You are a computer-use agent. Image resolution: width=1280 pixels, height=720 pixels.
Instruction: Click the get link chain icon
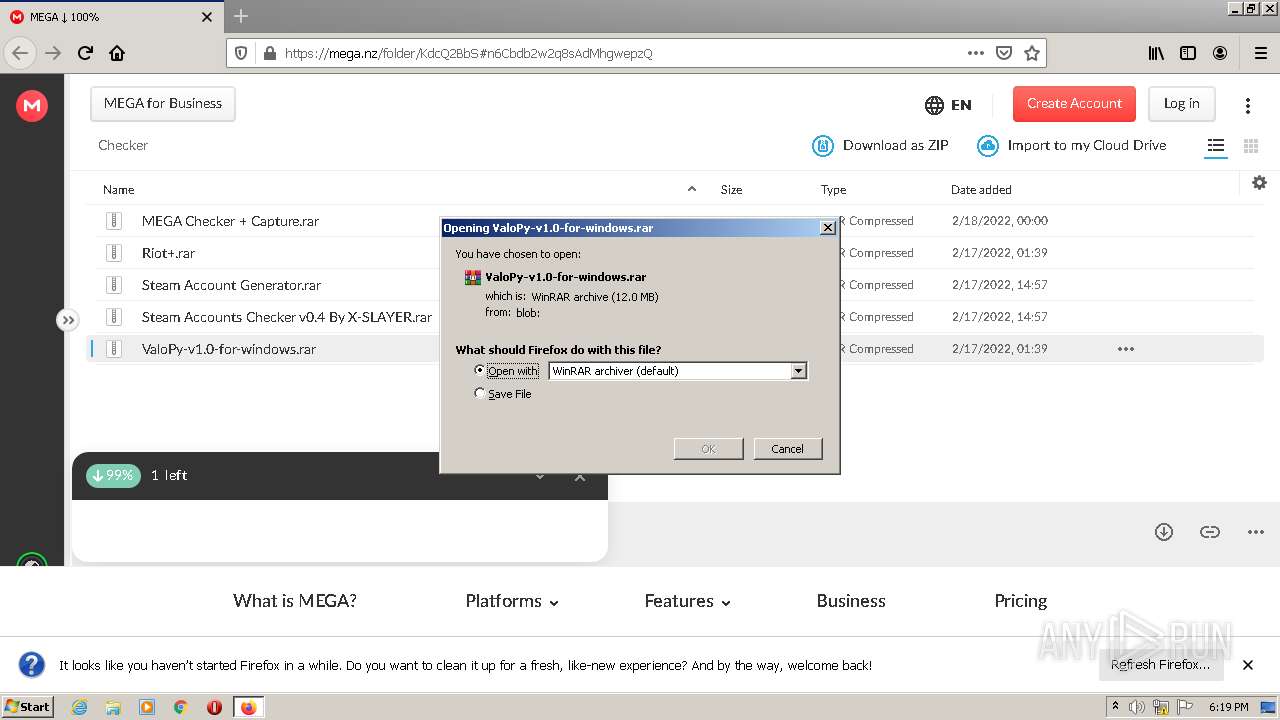[x=1210, y=532]
